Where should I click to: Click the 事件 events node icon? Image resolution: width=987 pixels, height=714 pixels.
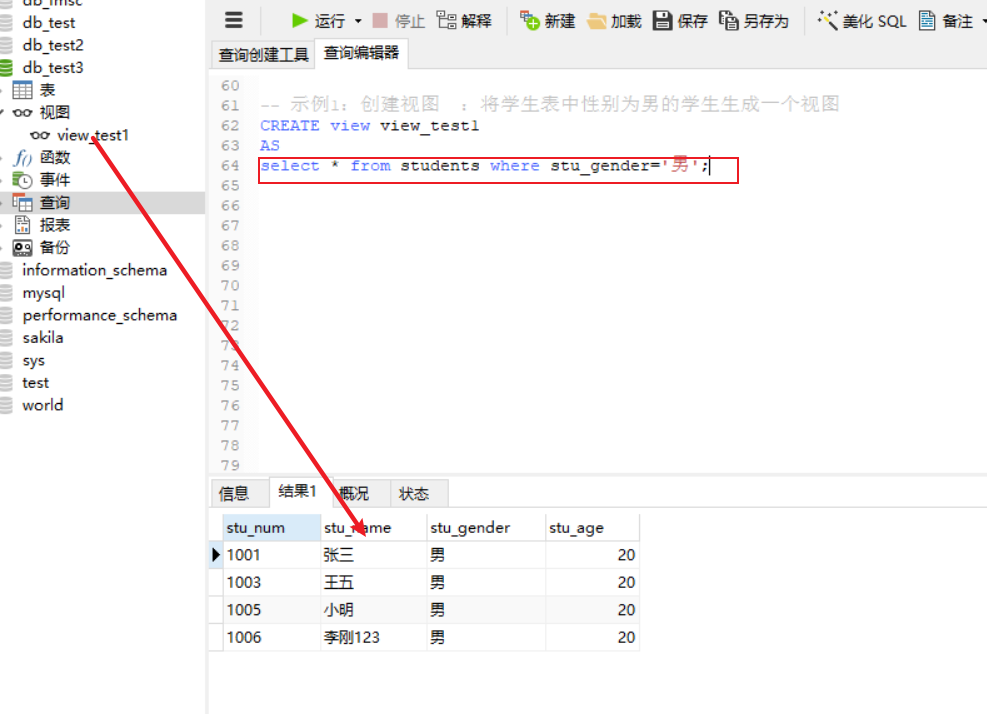click(22, 180)
